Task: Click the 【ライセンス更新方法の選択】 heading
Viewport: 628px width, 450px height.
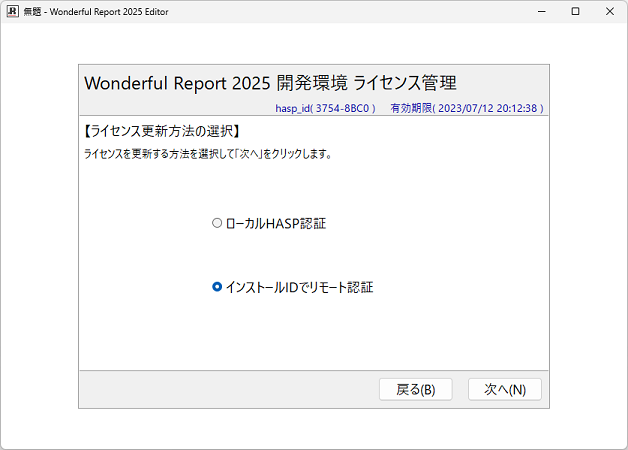Action: 162,131
